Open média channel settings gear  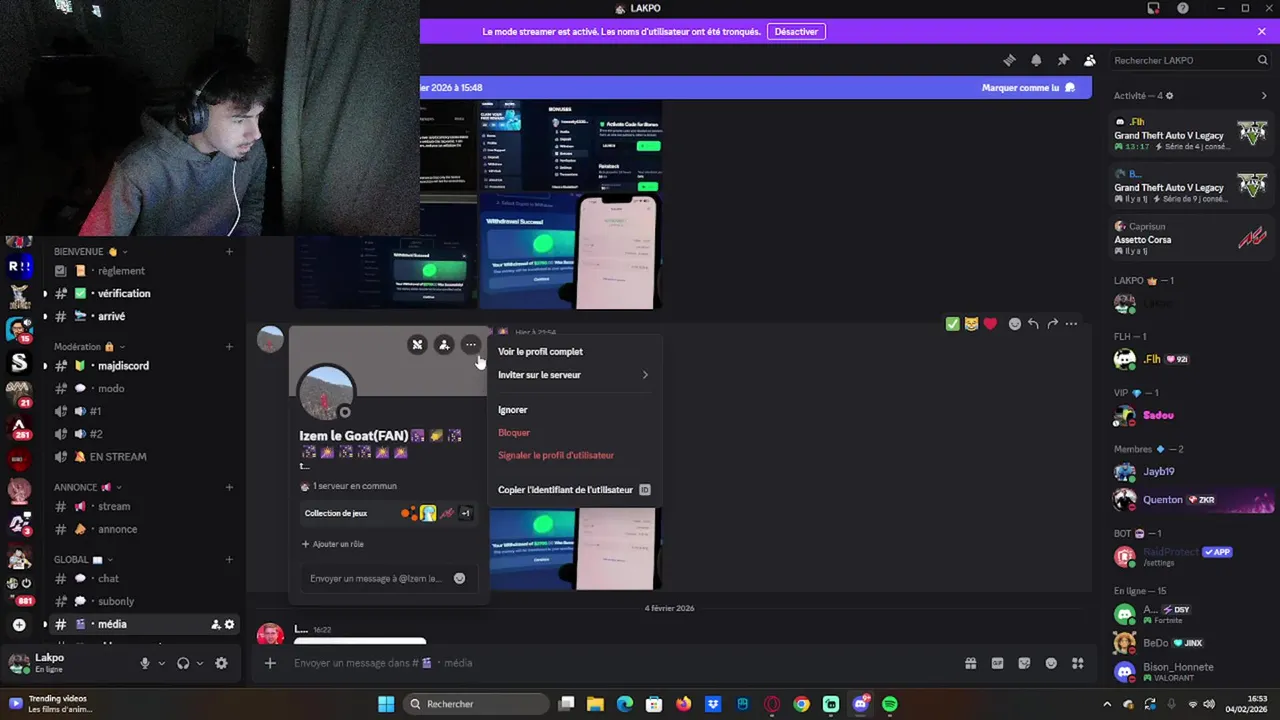[229, 624]
